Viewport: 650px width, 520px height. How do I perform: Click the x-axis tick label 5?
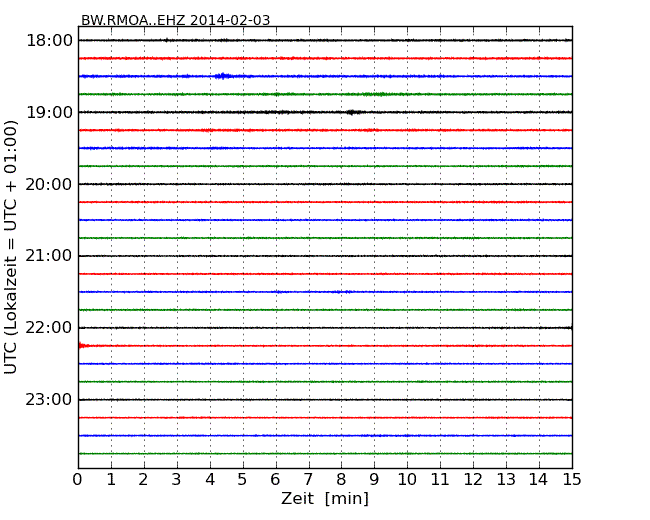coord(242,480)
